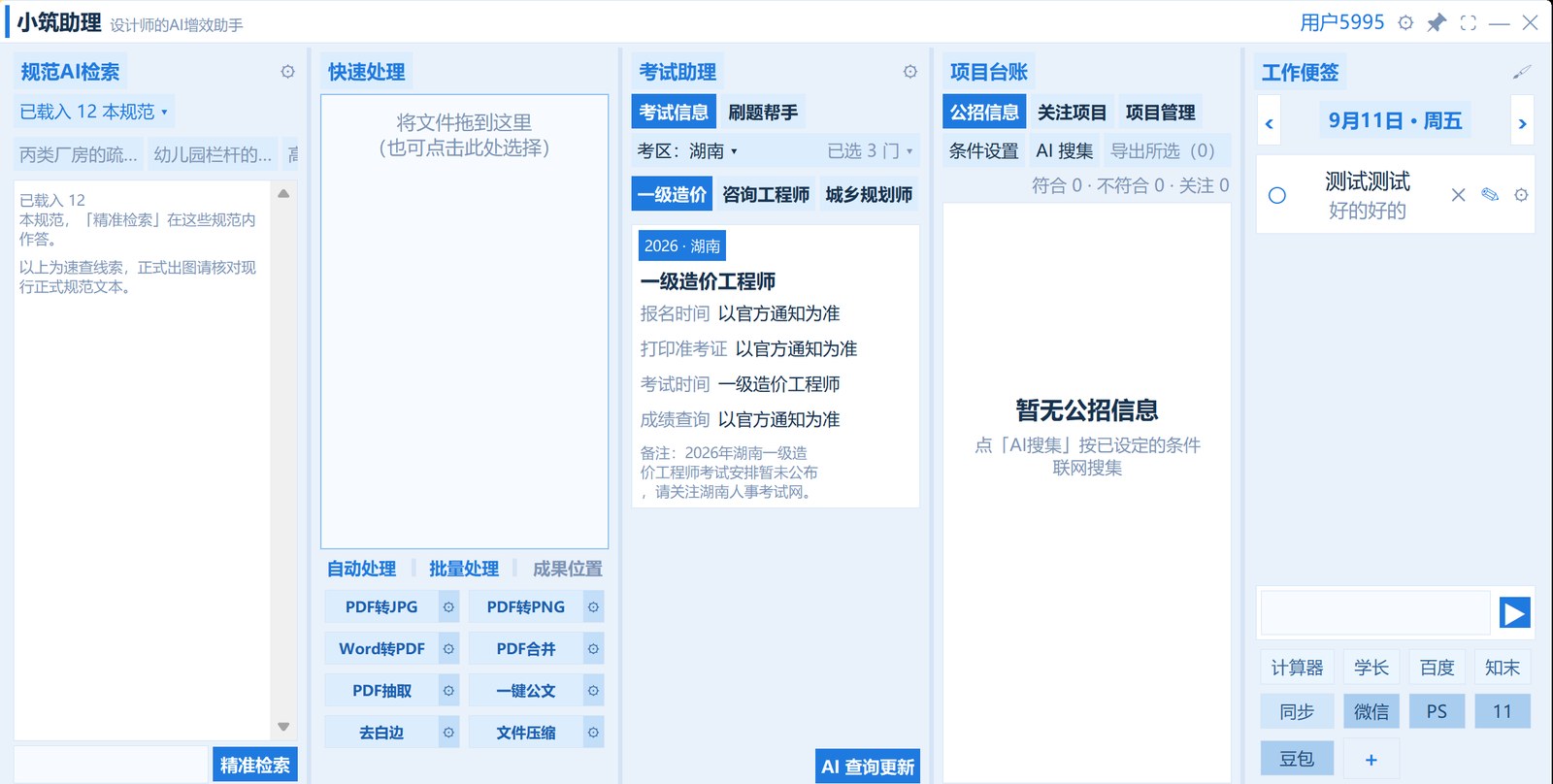
Task: Open settings for Word转PDF
Action: coord(448,648)
